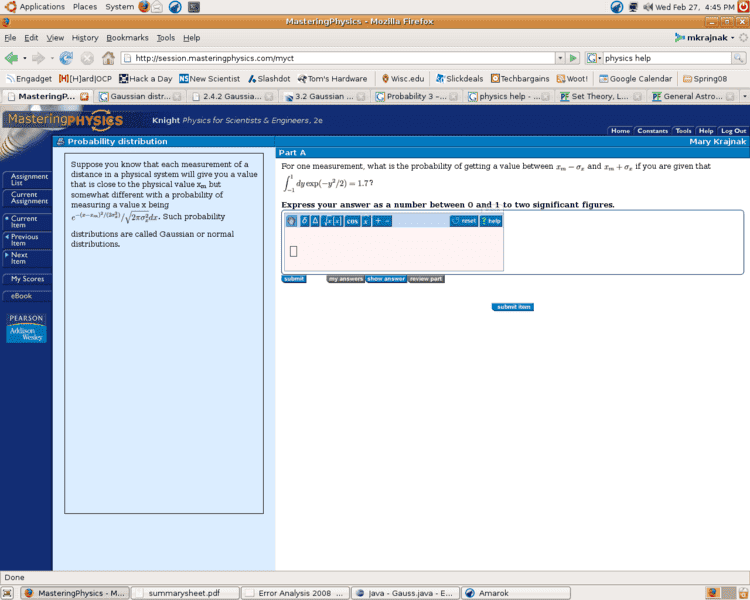Screen dimensions: 750x600
Task: Open the Google Calendar bookmark
Action: point(636,79)
